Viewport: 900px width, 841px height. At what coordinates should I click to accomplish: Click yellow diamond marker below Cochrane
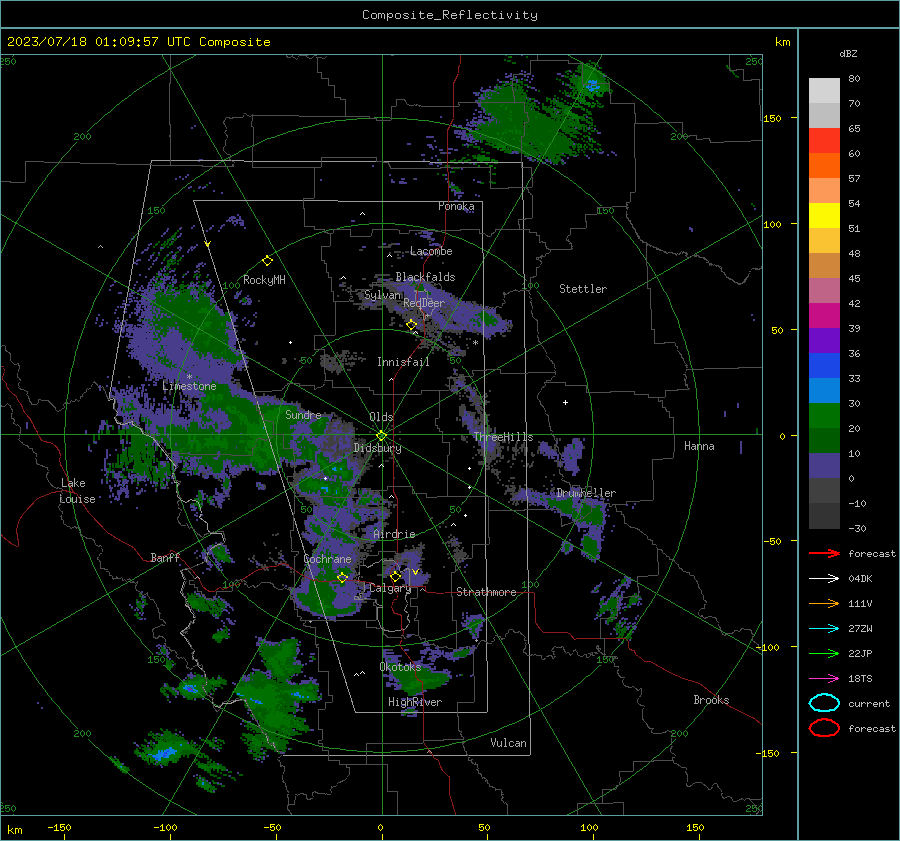tap(342, 577)
